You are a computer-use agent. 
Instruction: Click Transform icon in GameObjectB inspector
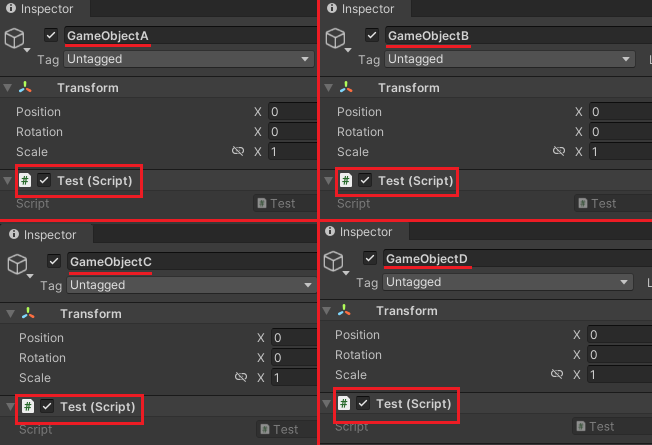[x=346, y=88]
